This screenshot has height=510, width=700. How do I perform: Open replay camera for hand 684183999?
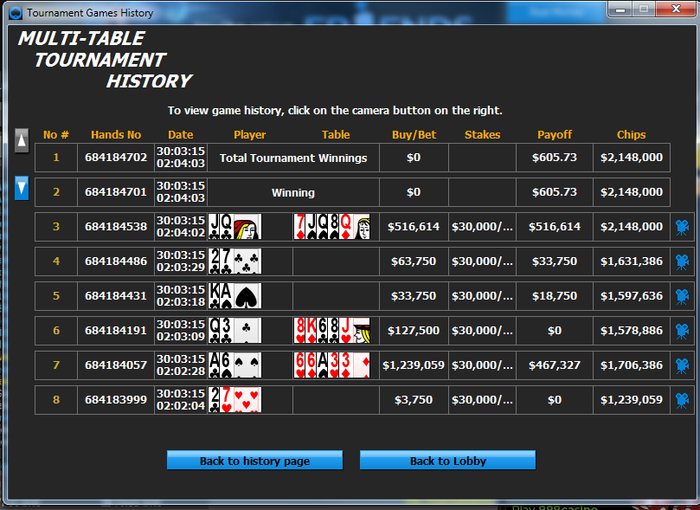click(682, 400)
